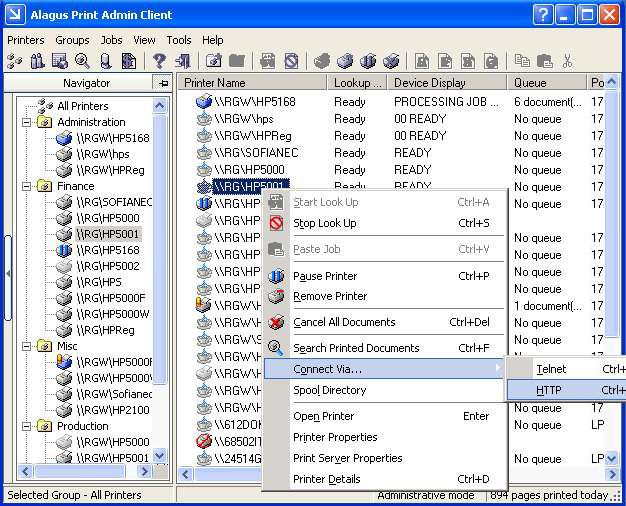Click the printer icon of \\RGW\HP5168 list row
Viewport: 626px width, 506px height.
204,101
